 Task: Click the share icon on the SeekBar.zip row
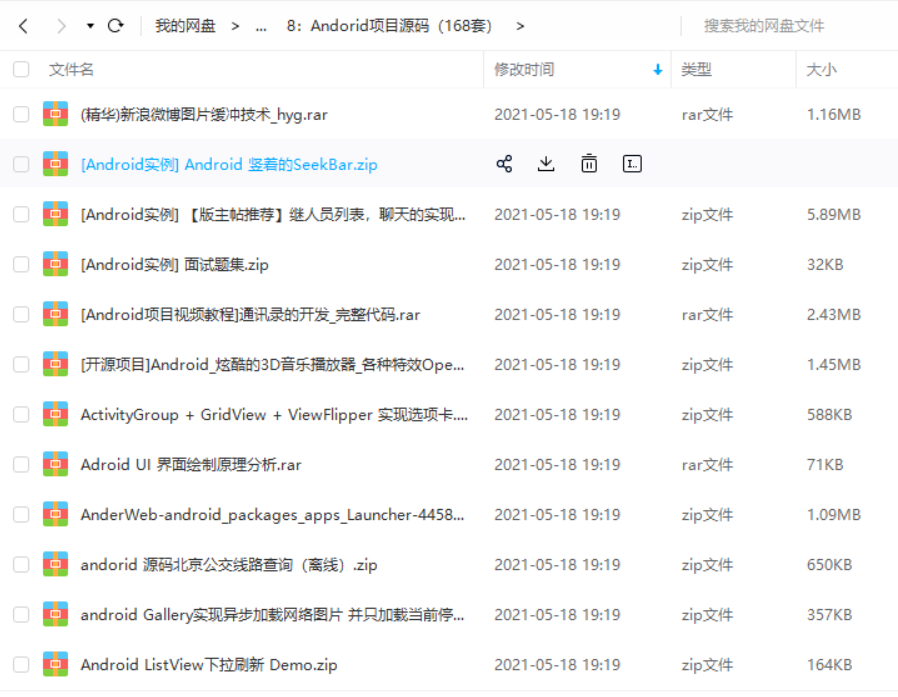click(504, 164)
